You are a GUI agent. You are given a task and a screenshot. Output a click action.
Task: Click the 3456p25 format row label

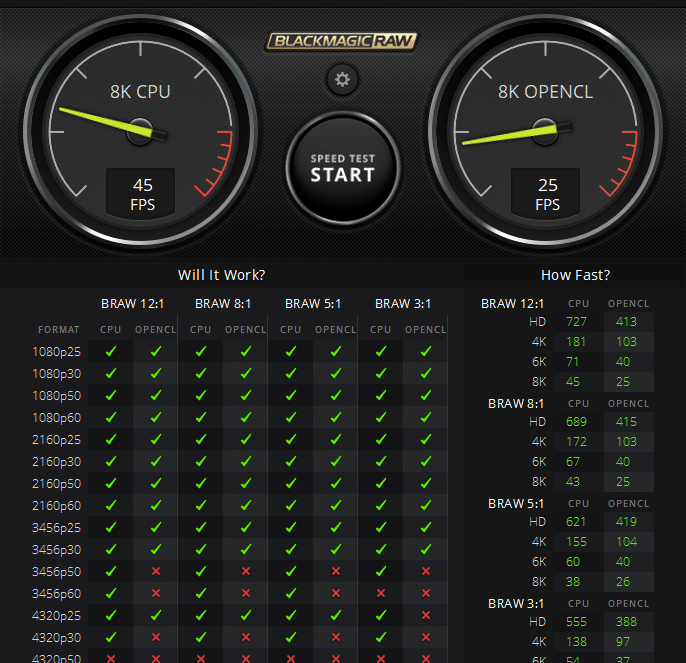click(x=56, y=527)
